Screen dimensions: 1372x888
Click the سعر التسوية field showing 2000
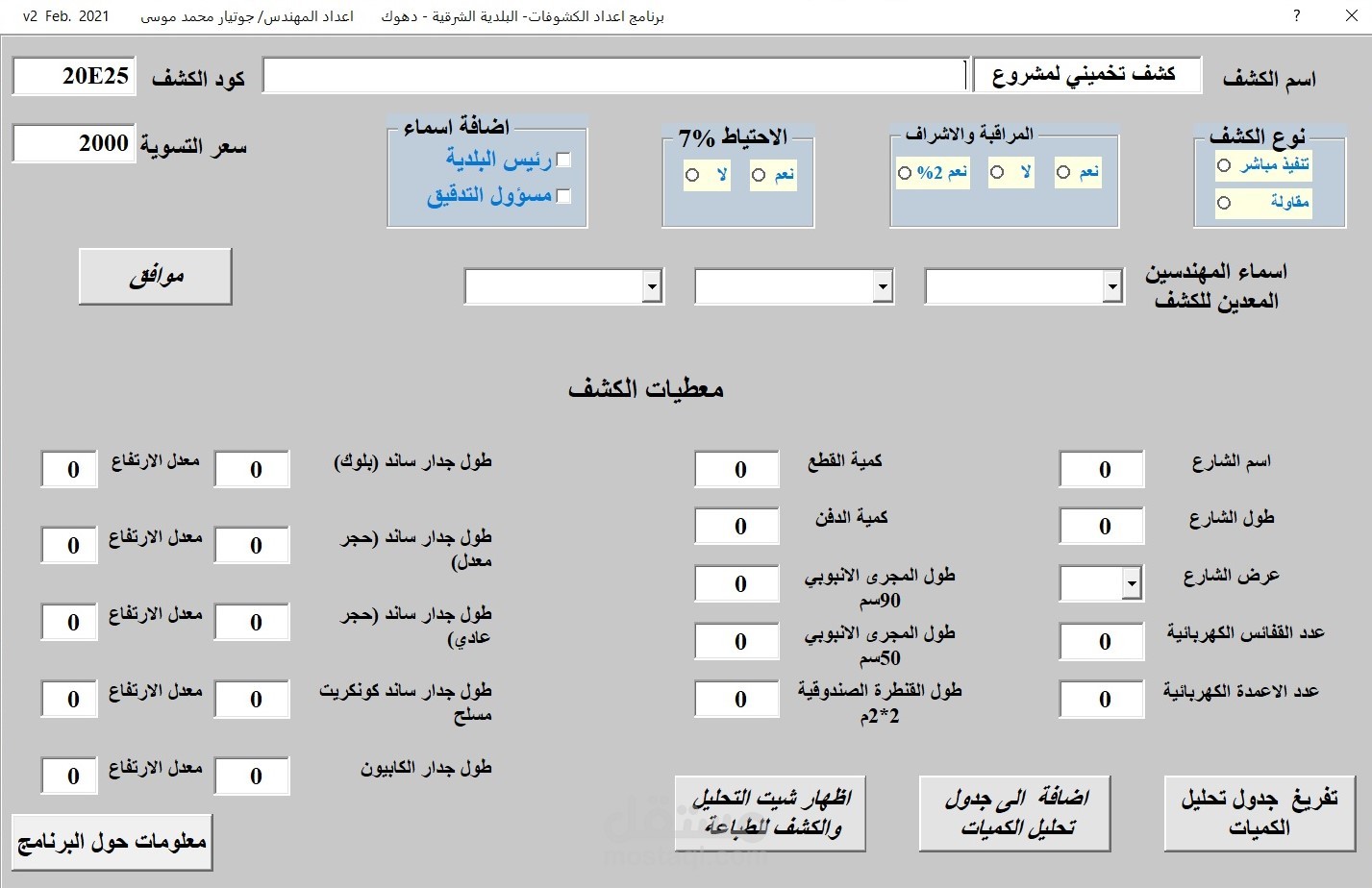[74, 143]
